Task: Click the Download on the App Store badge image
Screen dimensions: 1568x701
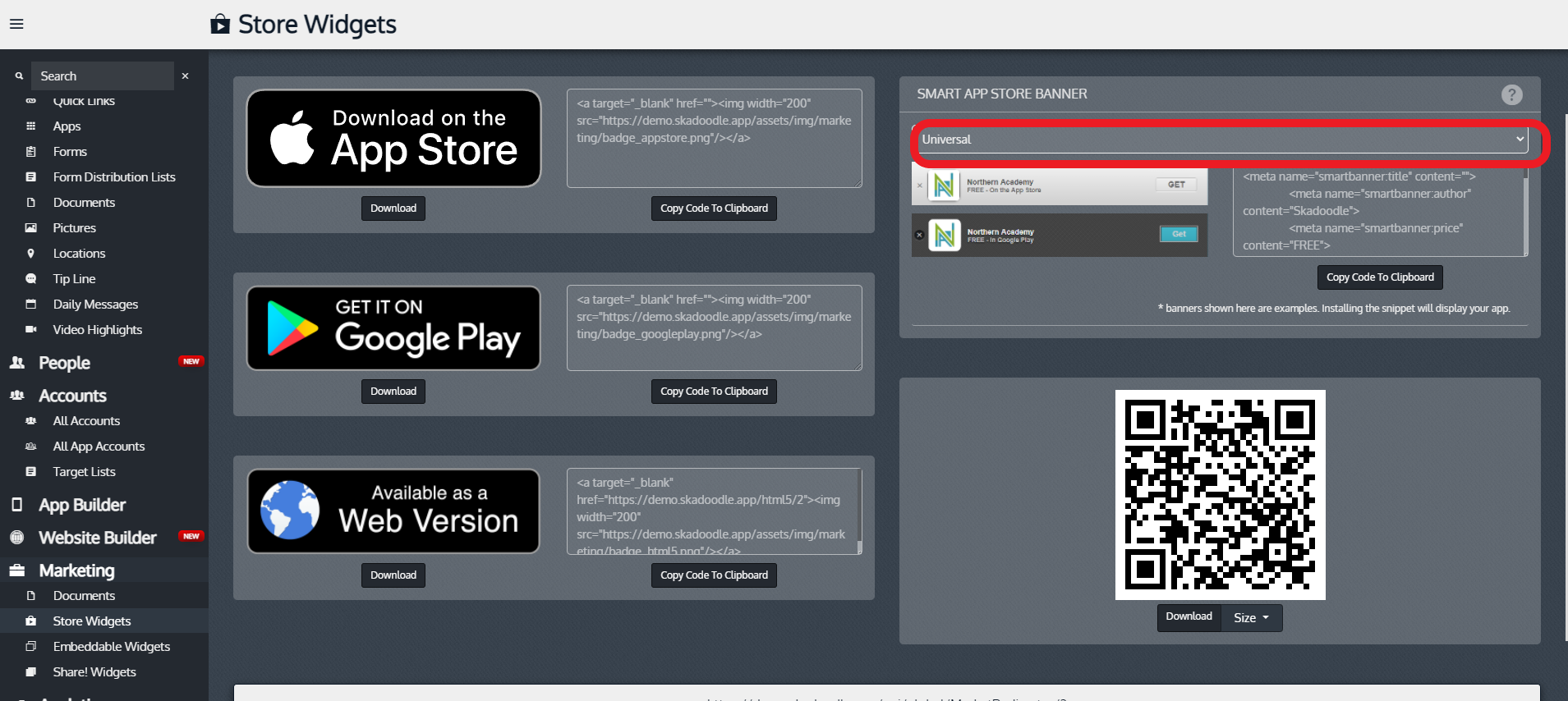Action: 393,138
